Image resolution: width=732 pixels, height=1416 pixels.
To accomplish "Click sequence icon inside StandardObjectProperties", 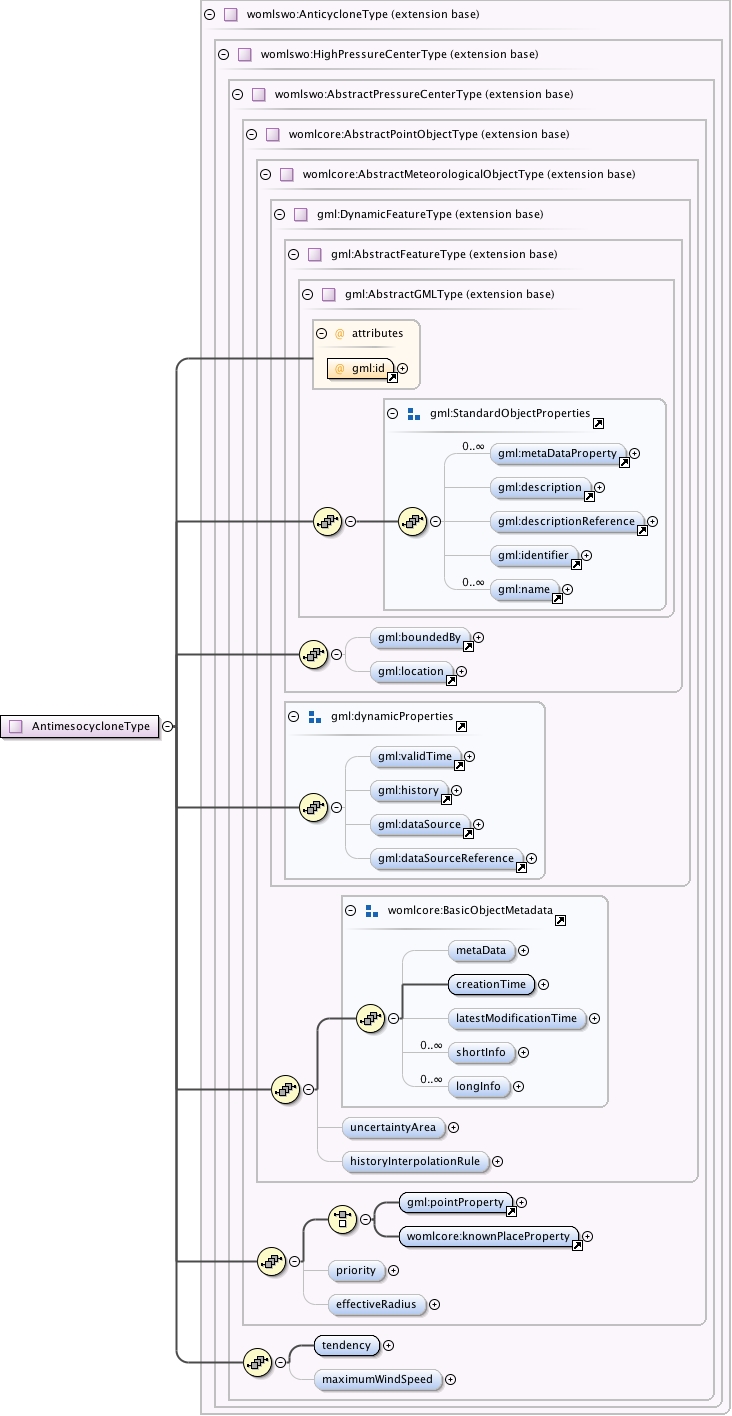I will [x=414, y=521].
